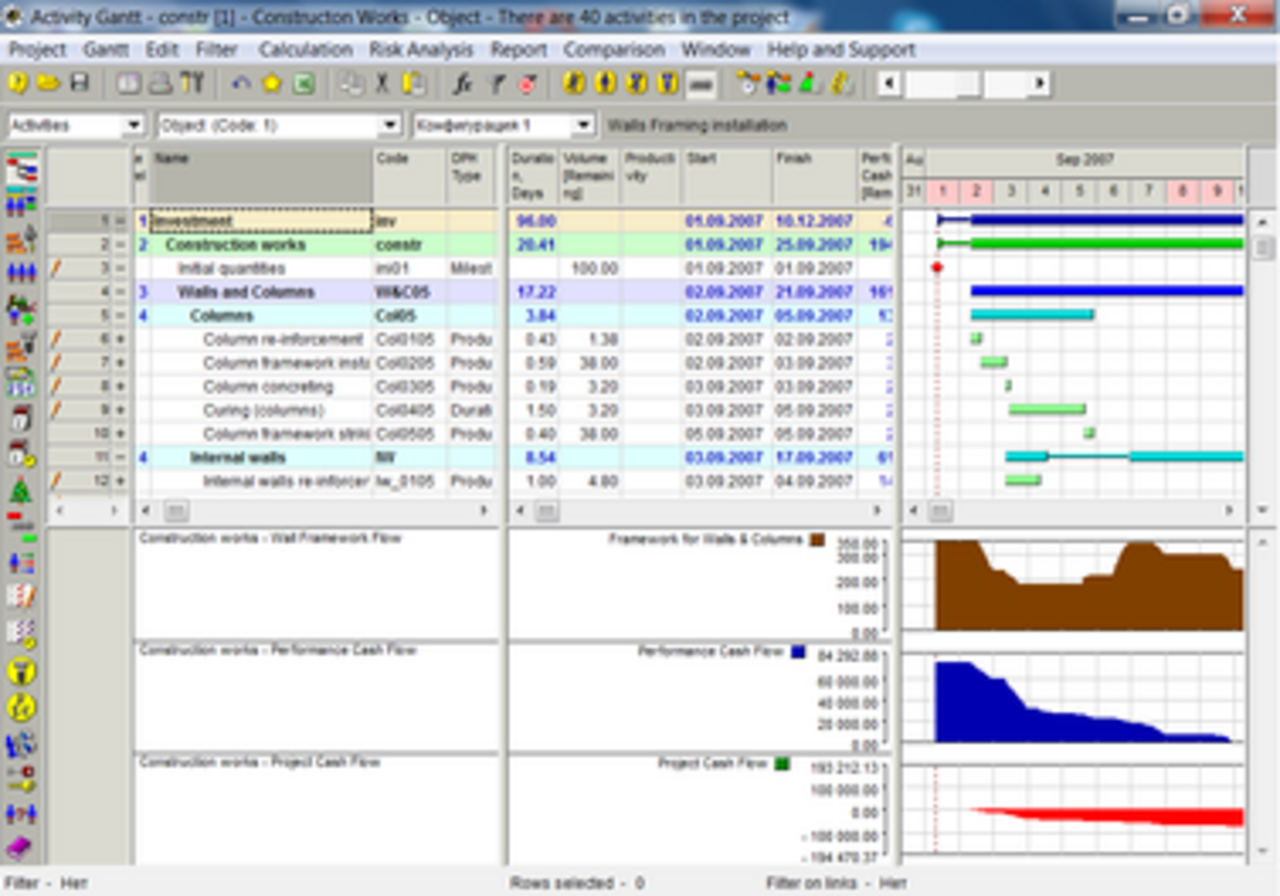1280x896 pixels.
Task: Click the yellow help icon in the toolbar
Action: [x=18, y=84]
